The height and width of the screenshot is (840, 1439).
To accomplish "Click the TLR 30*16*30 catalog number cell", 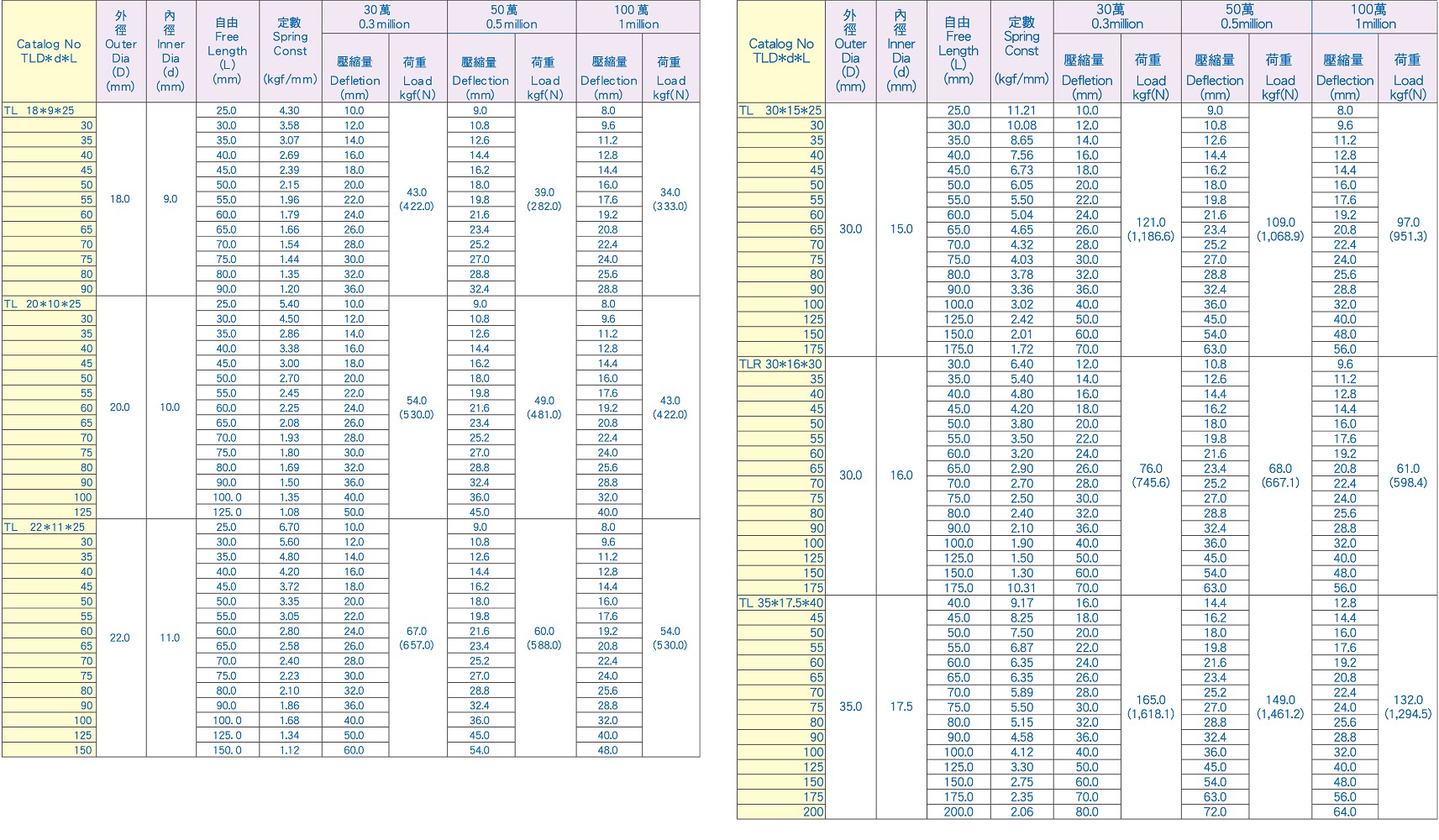I will pyautogui.click(x=780, y=365).
